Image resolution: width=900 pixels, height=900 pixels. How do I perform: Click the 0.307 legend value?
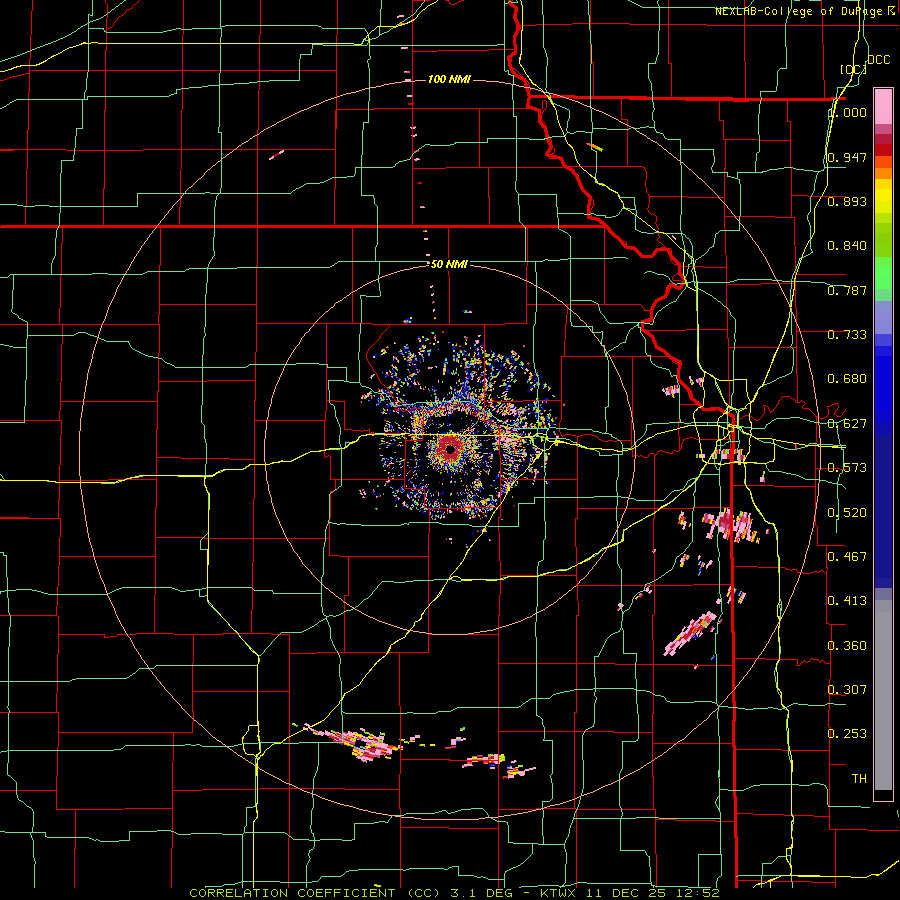coord(847,690)
